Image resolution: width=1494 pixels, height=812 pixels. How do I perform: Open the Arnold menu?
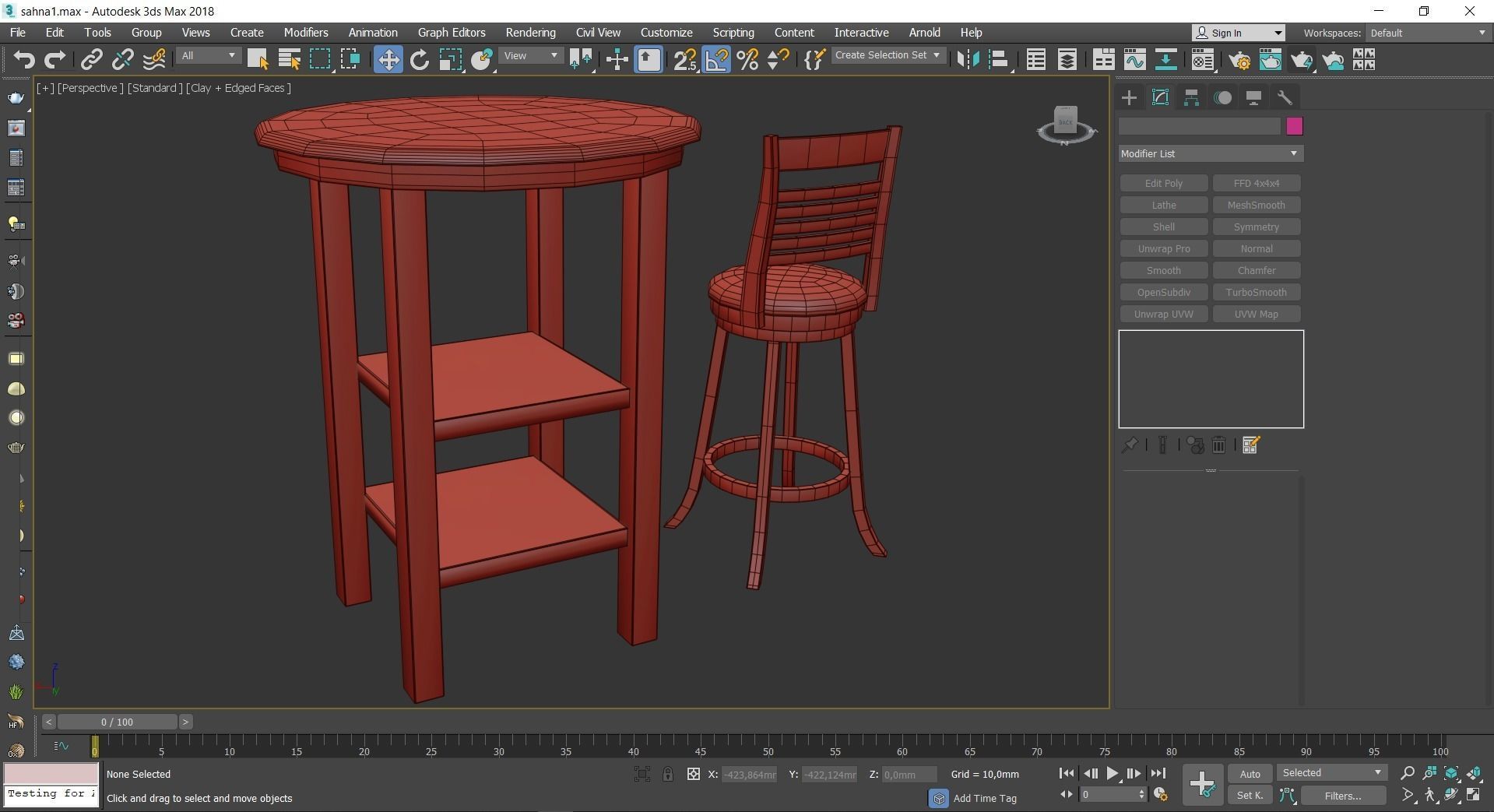[925, 33]
